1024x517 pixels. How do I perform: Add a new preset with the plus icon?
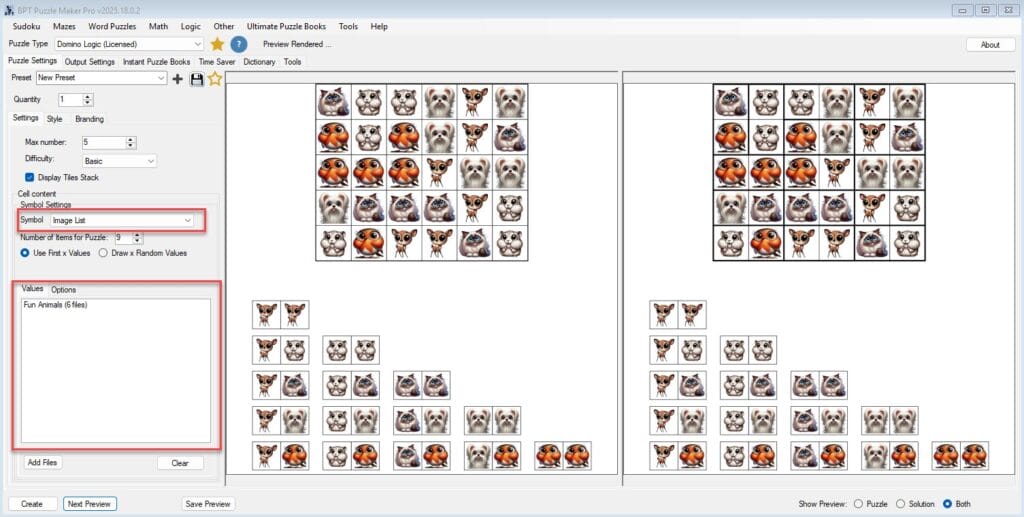coord(178,78)
